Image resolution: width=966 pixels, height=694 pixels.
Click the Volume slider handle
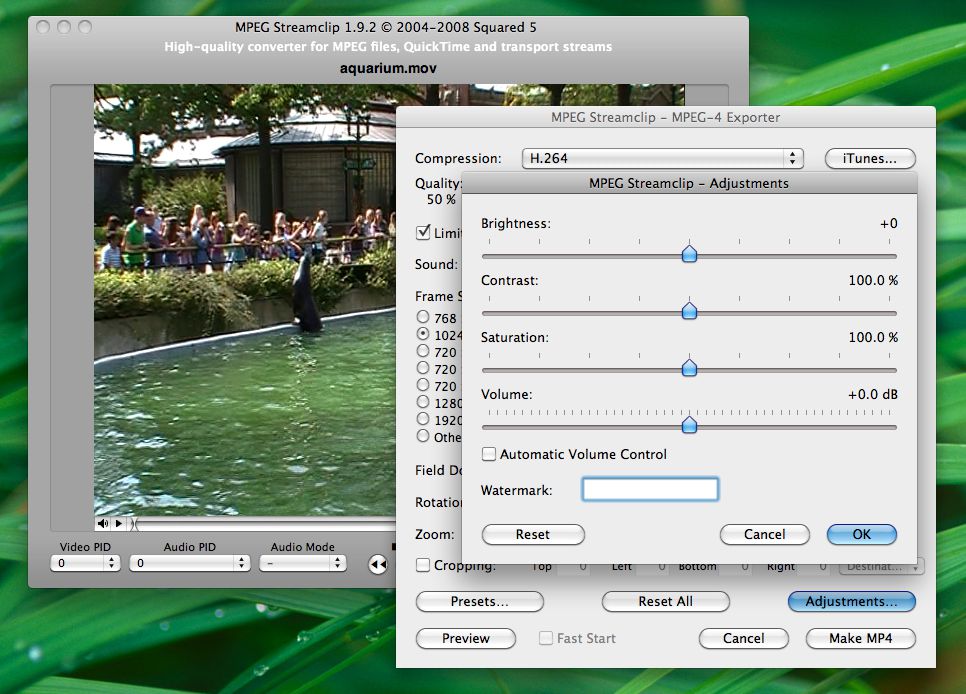coord(689,425)
